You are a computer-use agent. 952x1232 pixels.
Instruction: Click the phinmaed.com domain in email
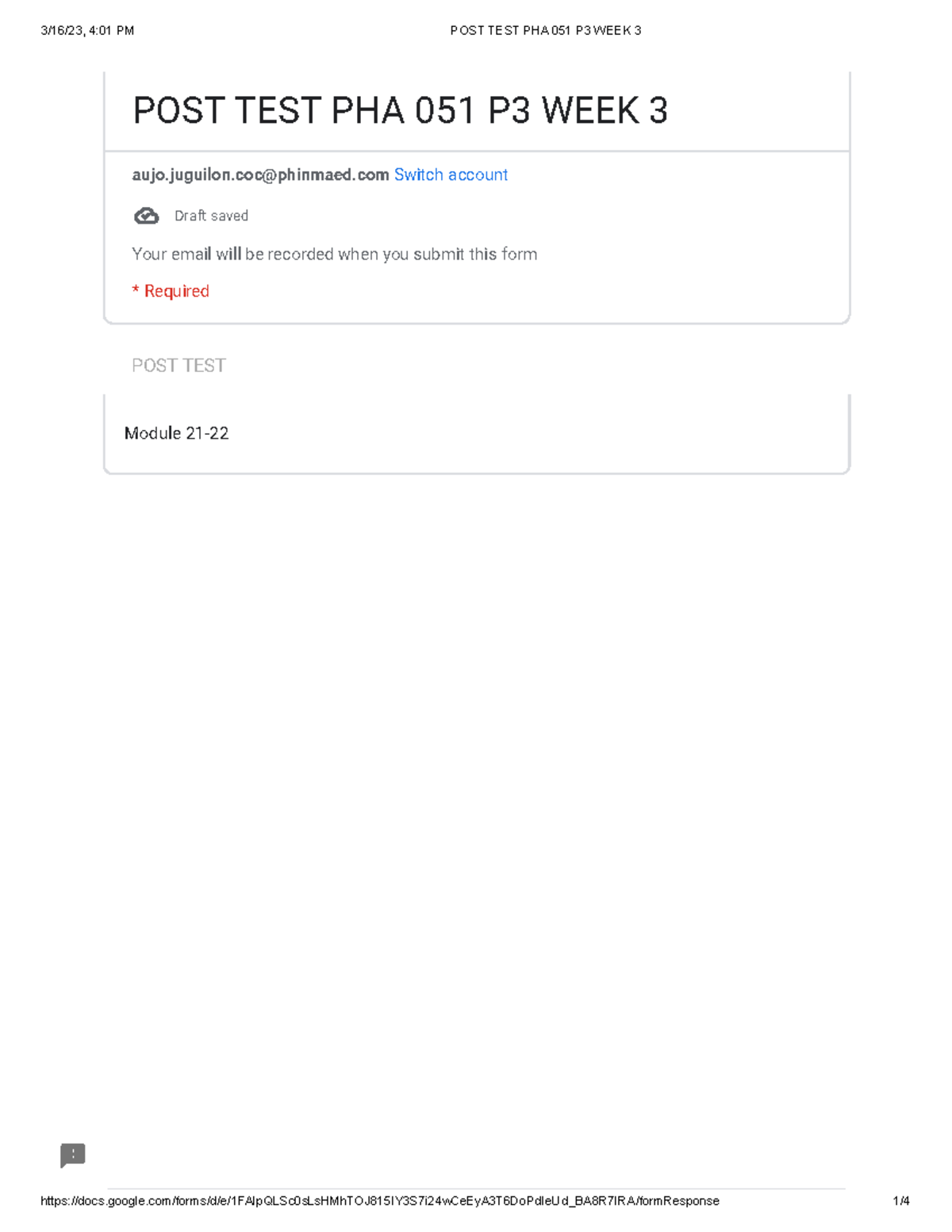[x=333, y=175]
